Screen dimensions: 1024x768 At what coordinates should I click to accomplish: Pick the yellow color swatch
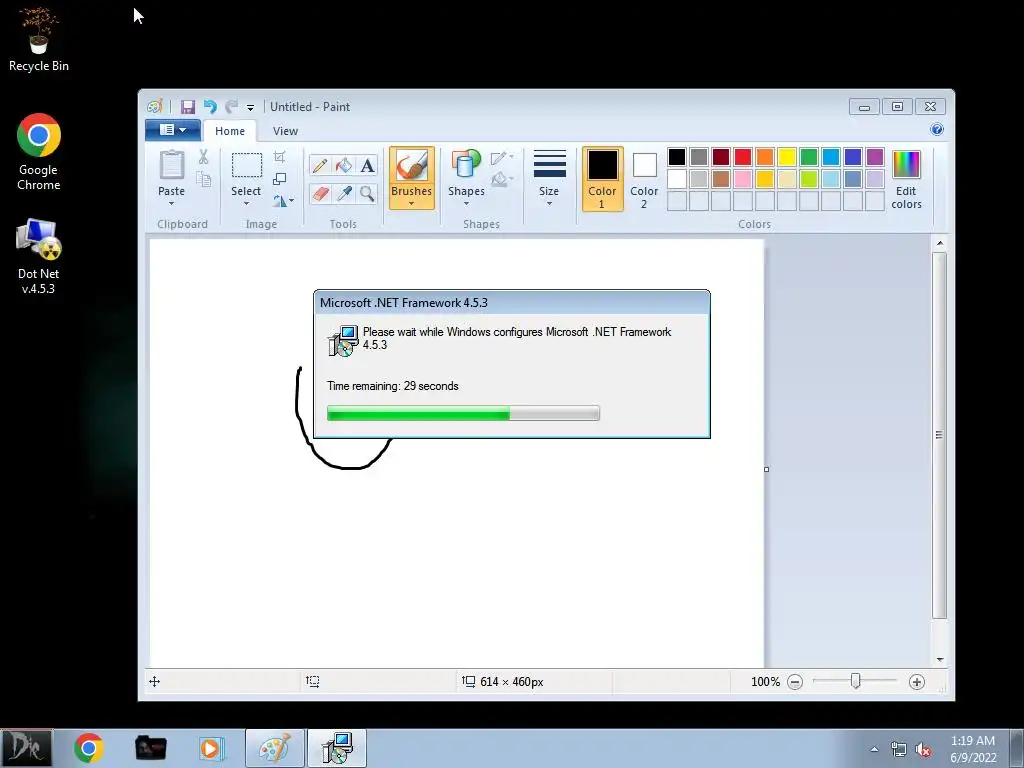pyautogui.click(x=787, y=157)
